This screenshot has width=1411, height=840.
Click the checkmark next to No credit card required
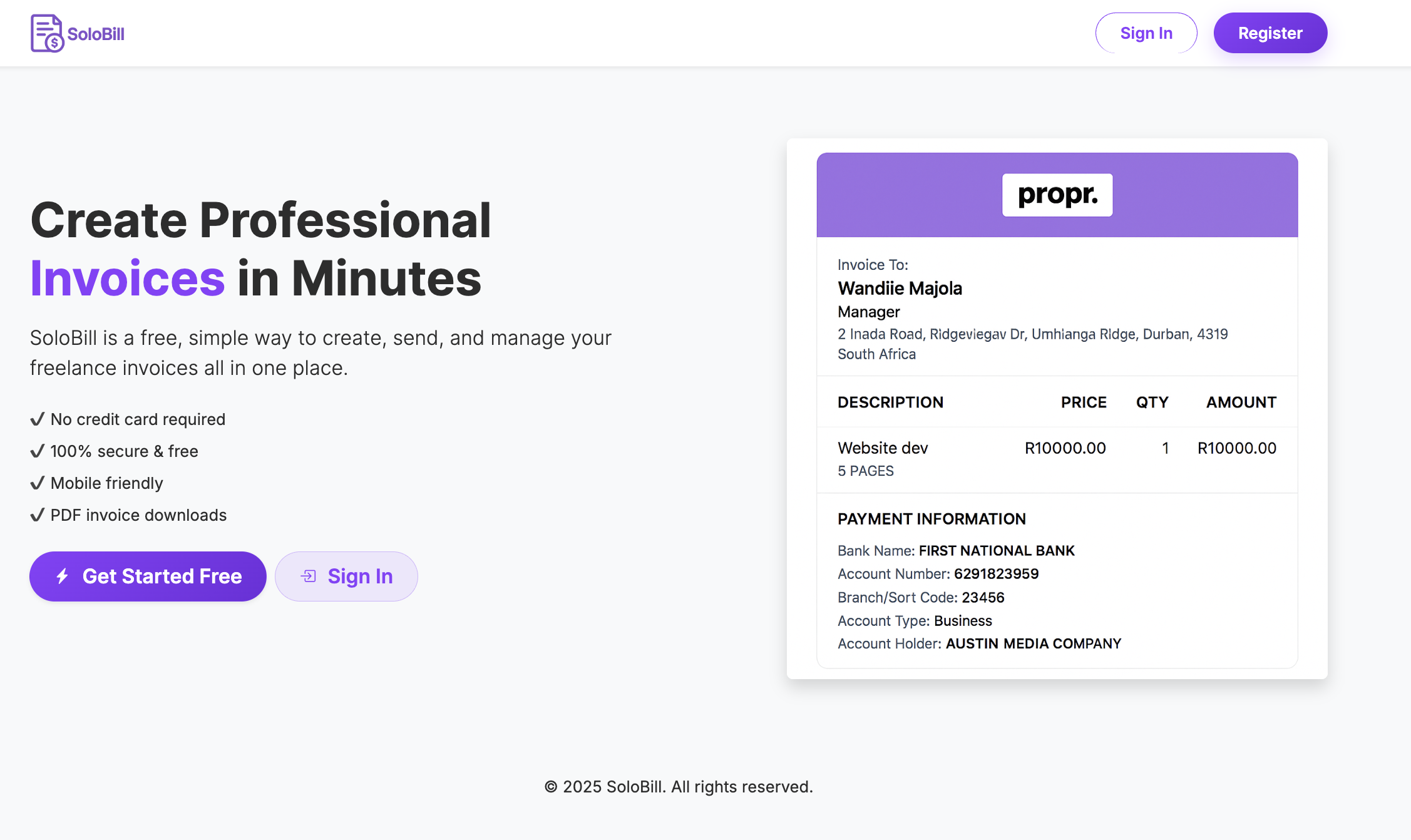38,419
